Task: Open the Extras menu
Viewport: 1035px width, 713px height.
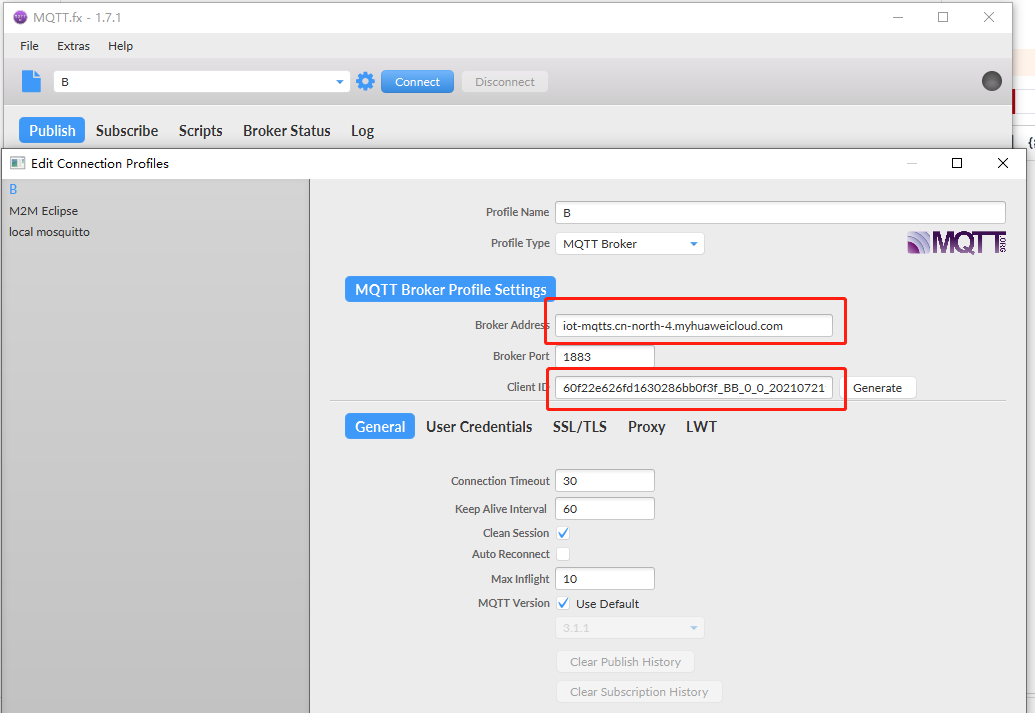Action: (73, 46)
